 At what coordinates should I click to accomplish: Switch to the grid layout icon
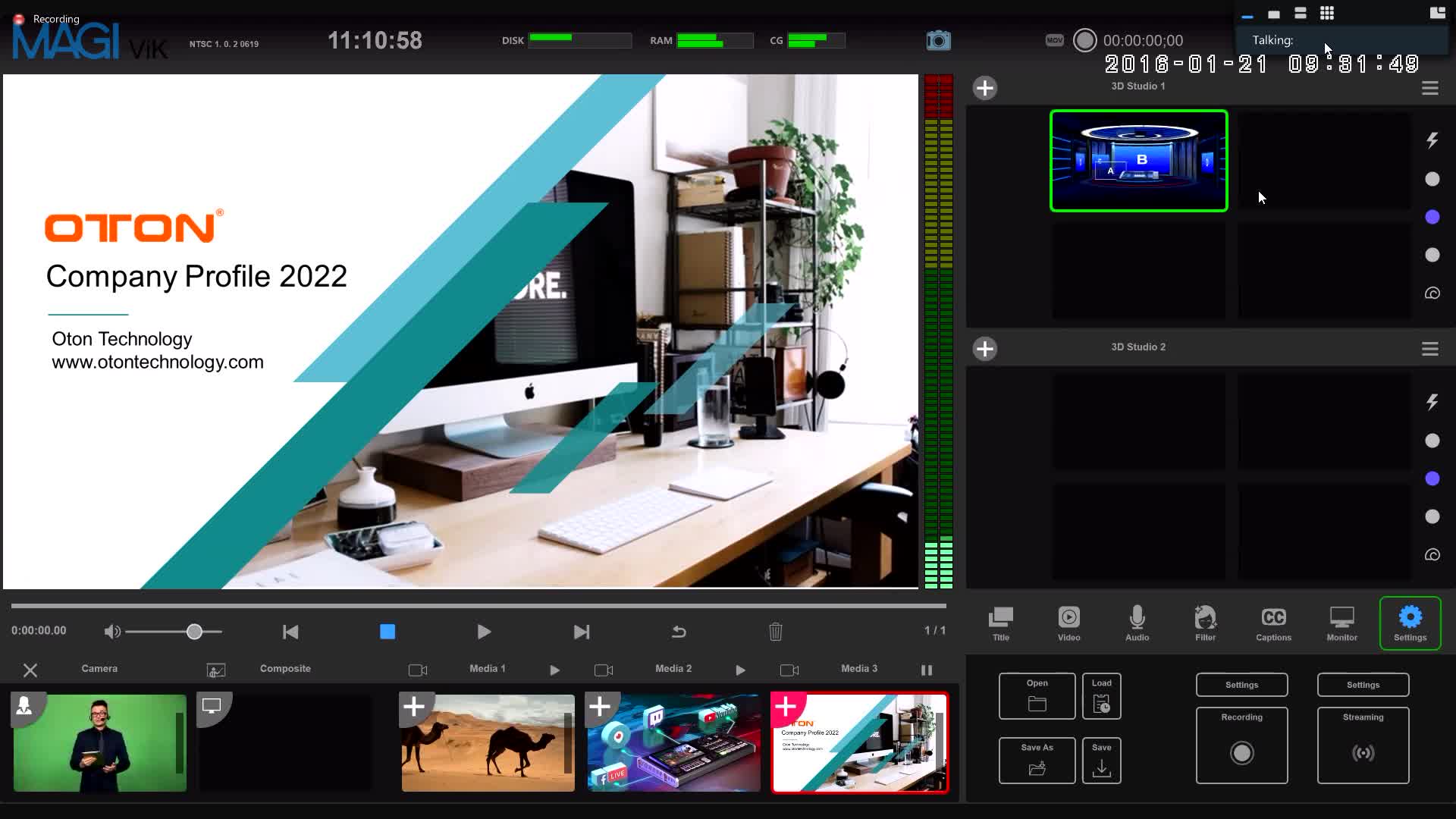click(1326, 13)
